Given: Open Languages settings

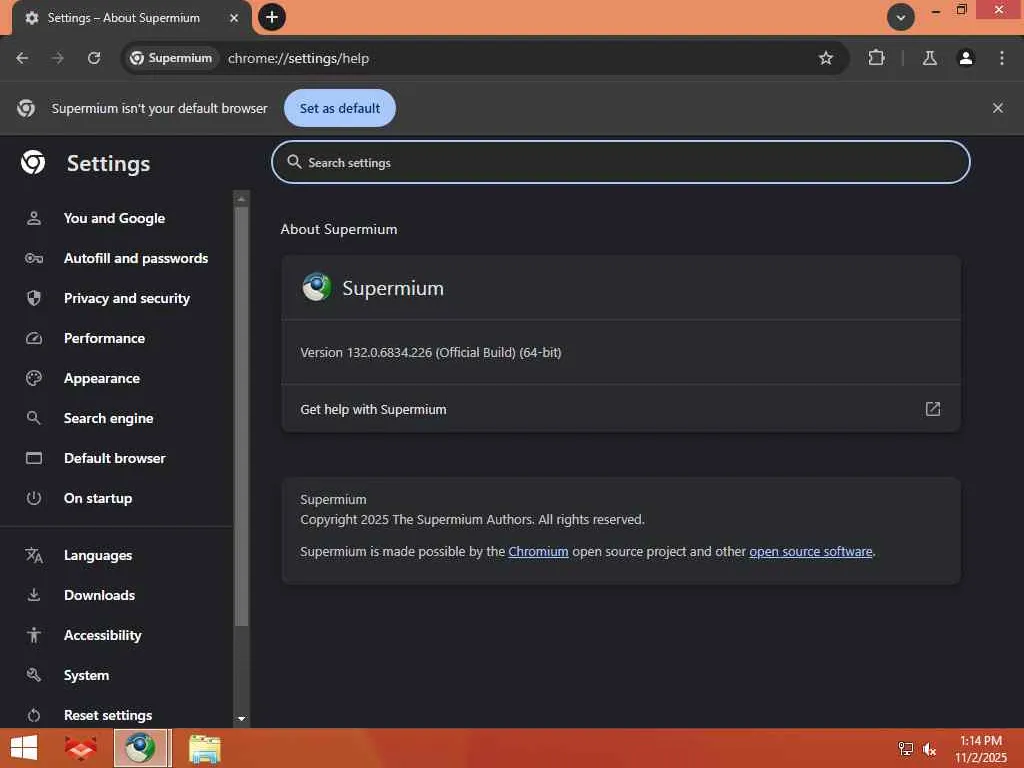Looking at the screenshot, I should point(98,555).
